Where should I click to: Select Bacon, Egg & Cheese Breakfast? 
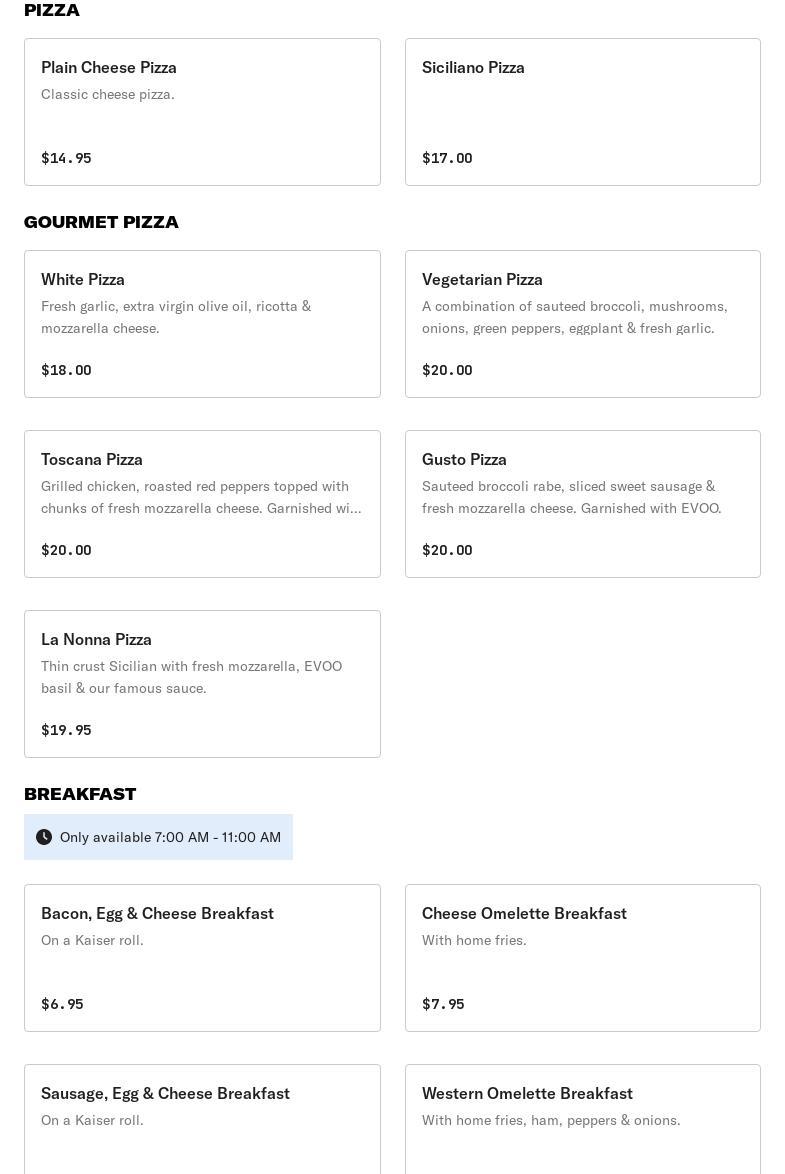[202, 958]
